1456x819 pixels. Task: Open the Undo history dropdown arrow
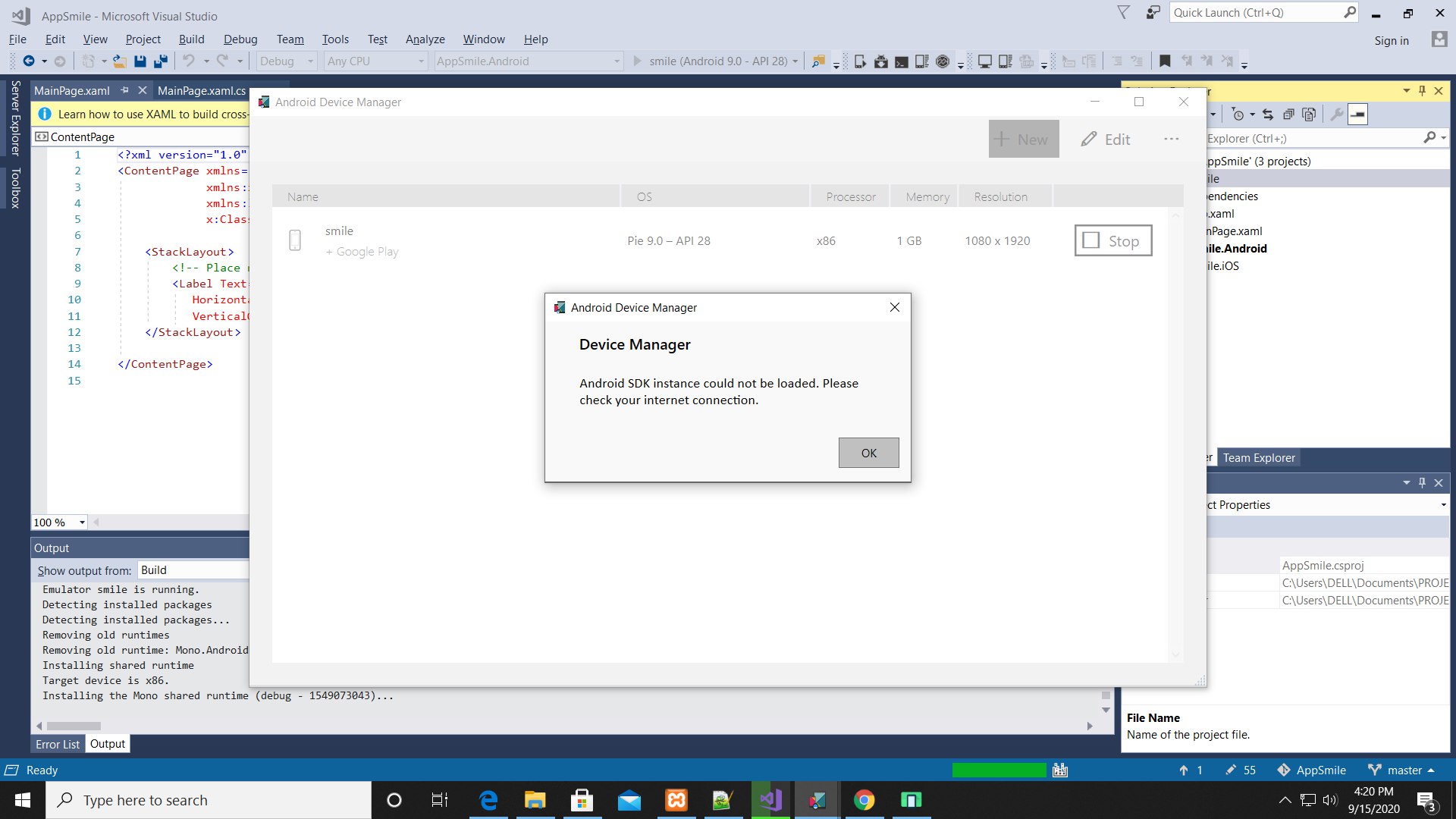(x=206, y=61)
